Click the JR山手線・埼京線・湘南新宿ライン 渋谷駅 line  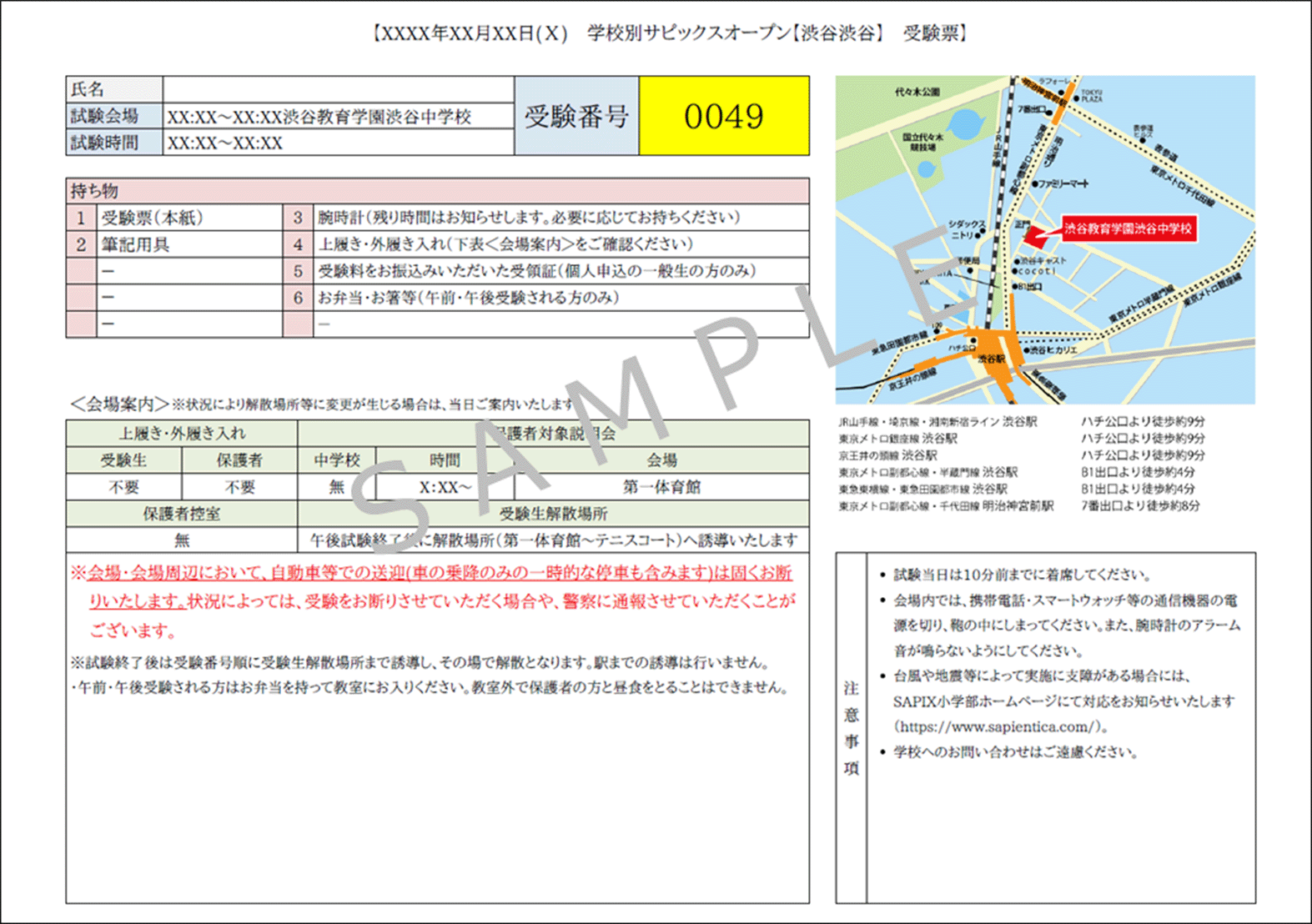click(x=938, y=422)
